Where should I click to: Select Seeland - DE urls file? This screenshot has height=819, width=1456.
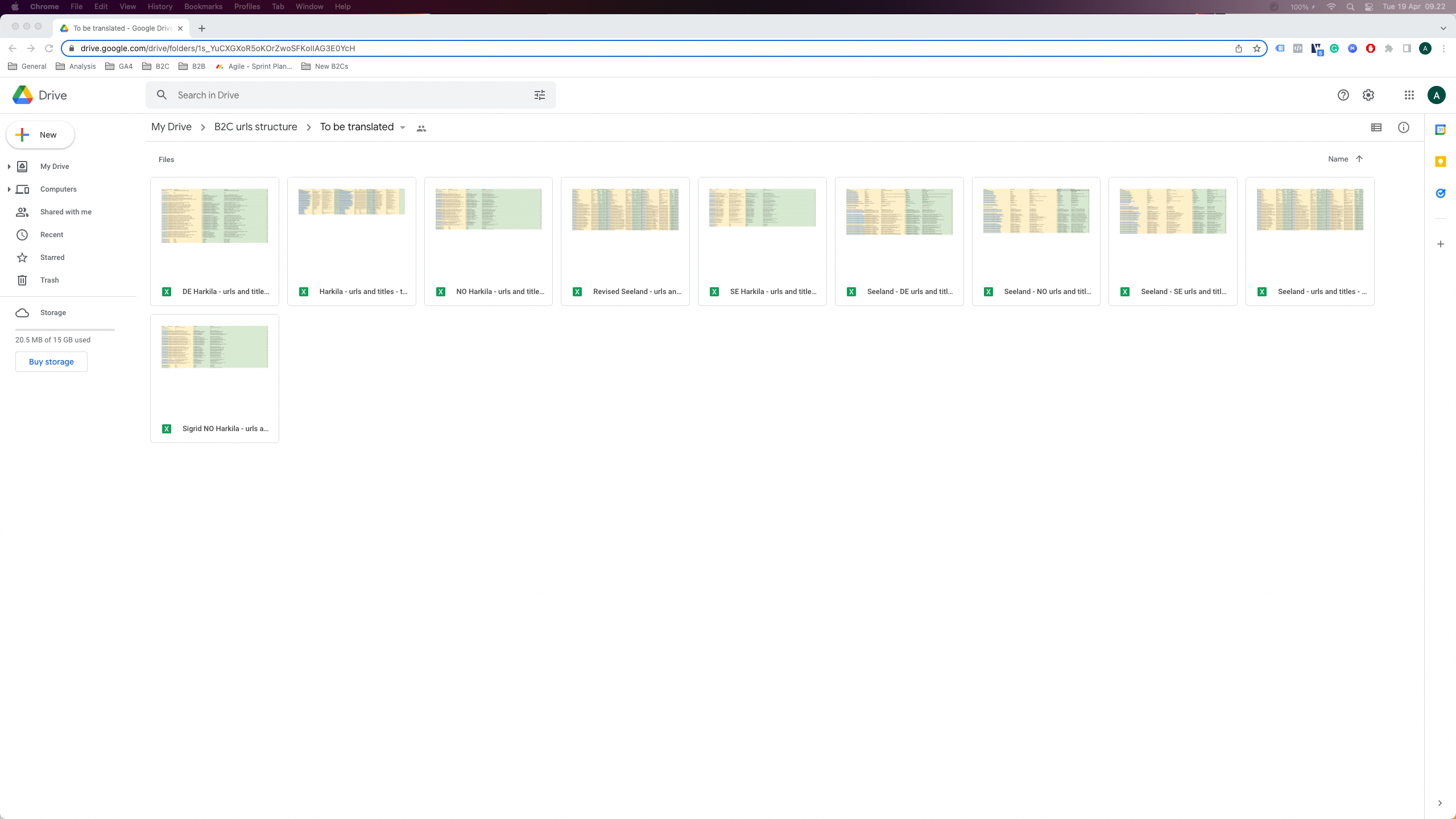[x=899, y=241]
